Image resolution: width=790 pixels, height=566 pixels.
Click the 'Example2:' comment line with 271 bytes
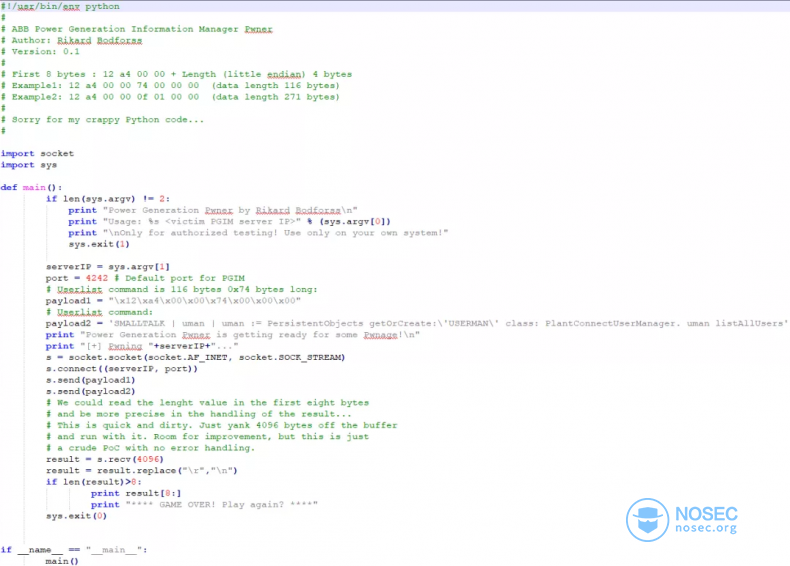pyautogui.click(x=170, y=97)
